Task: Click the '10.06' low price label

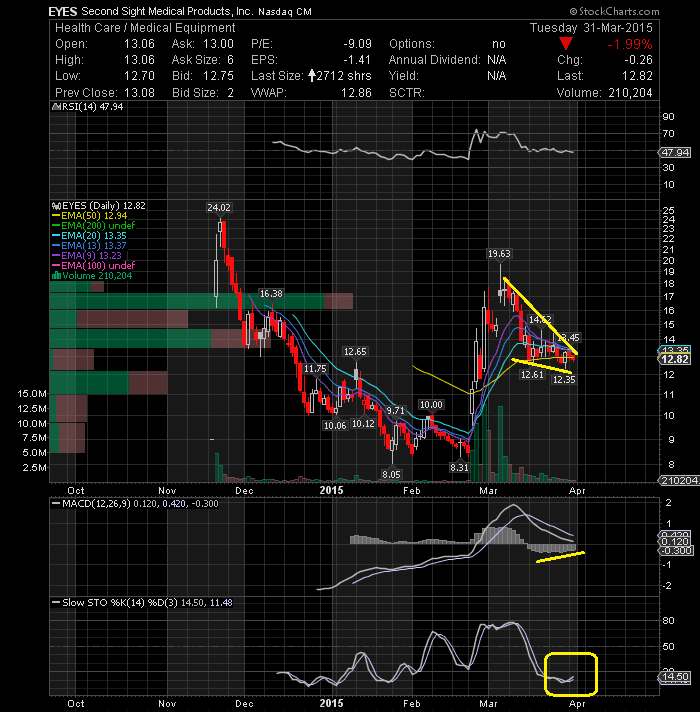Action: click(x=335, y=425)
